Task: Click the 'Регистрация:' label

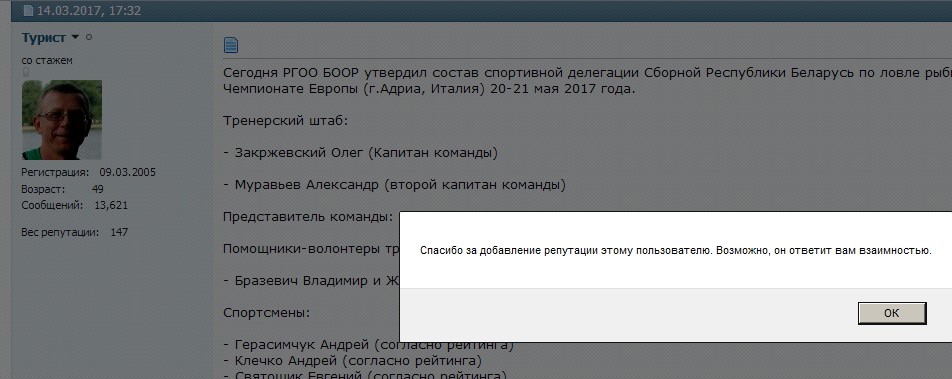Action: point(55,172)
